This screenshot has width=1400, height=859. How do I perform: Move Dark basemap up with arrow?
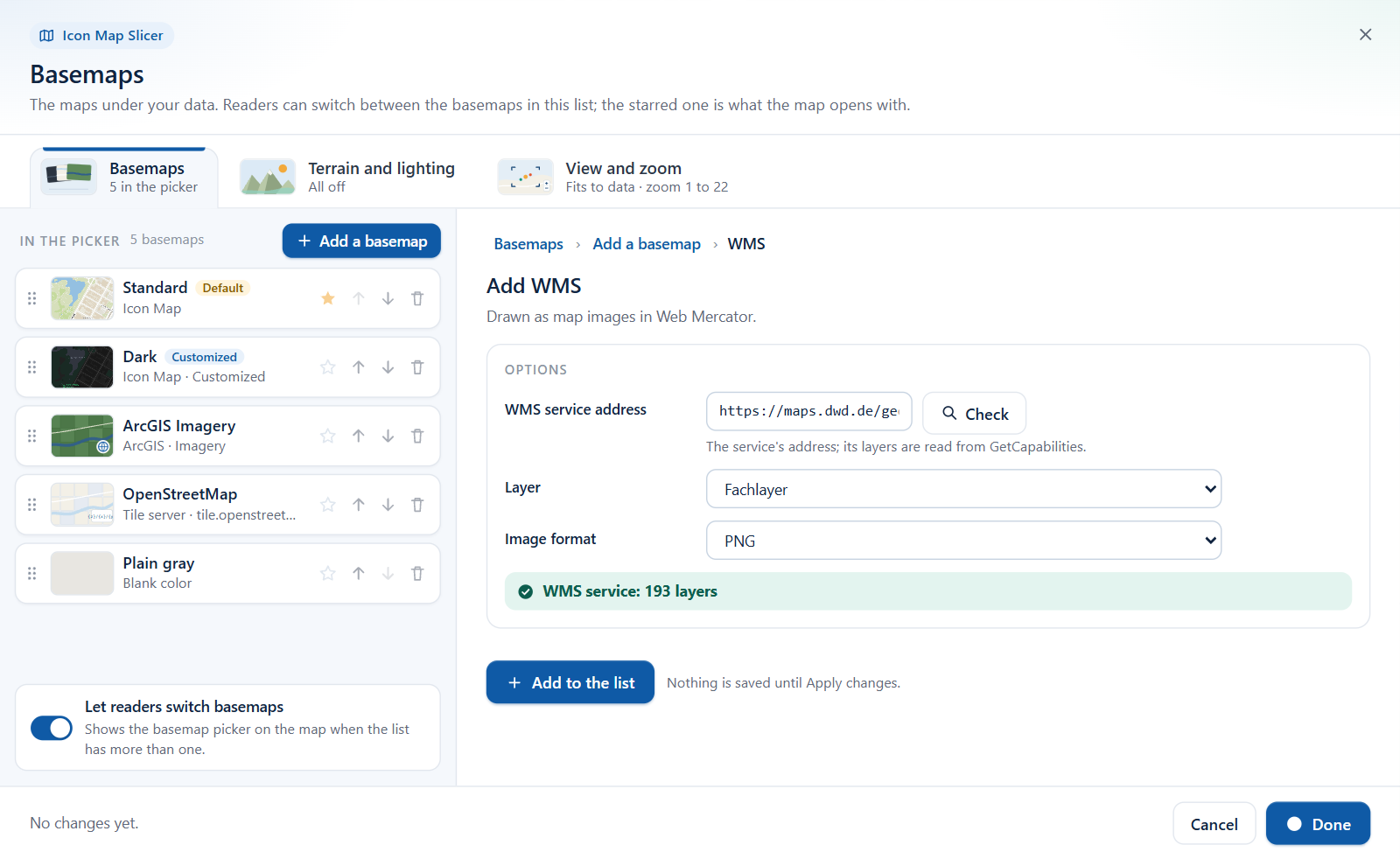[359, 367]
